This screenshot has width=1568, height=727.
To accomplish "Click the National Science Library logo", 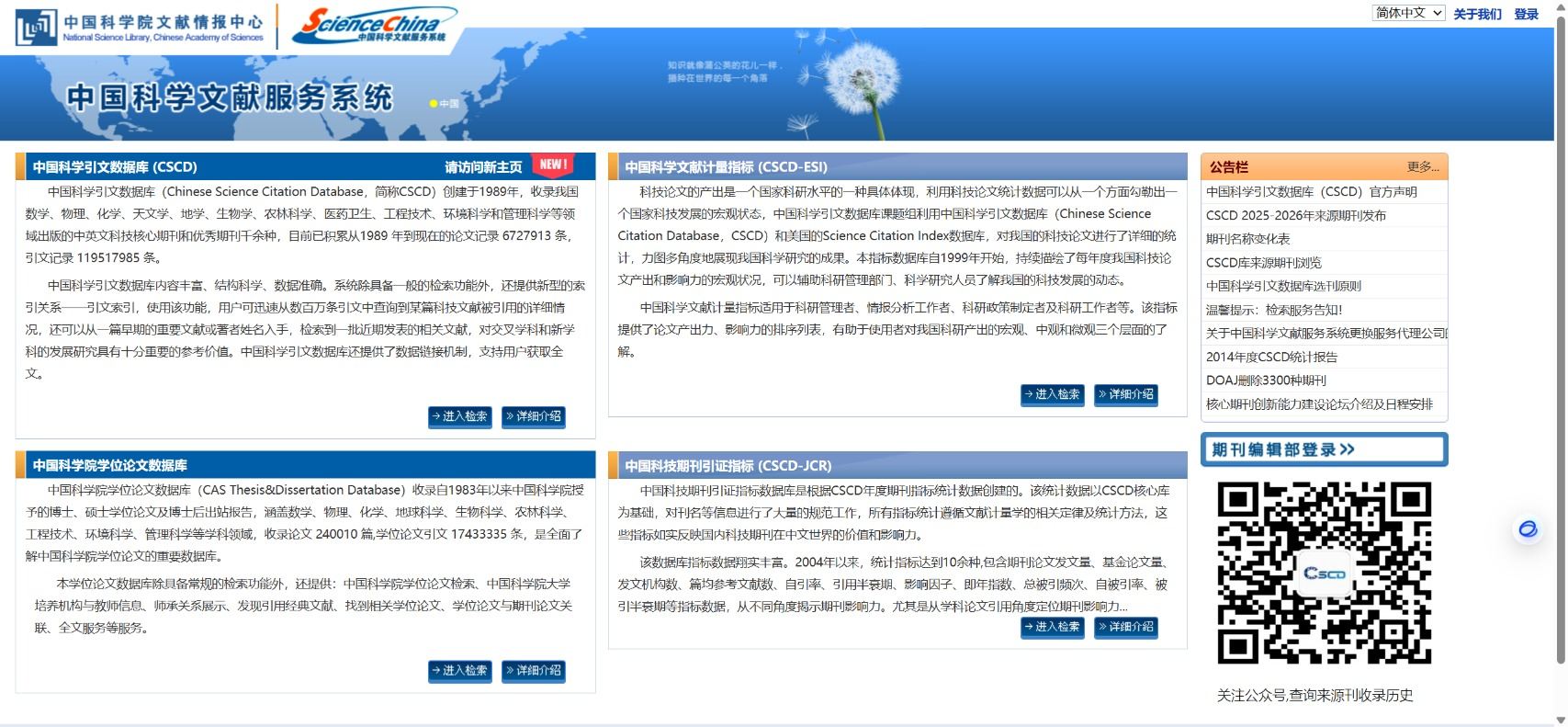I will click(140, 28).
